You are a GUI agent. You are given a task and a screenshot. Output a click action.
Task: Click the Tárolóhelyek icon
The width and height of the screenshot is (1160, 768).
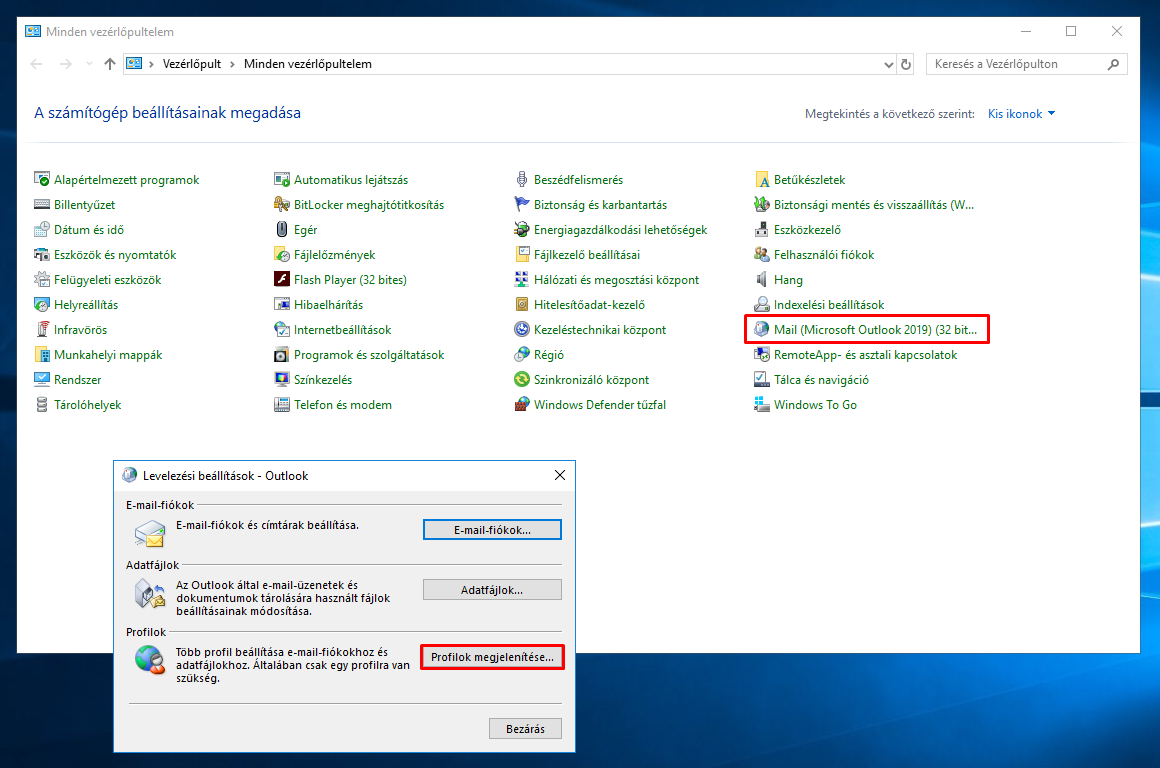point(41,405)
